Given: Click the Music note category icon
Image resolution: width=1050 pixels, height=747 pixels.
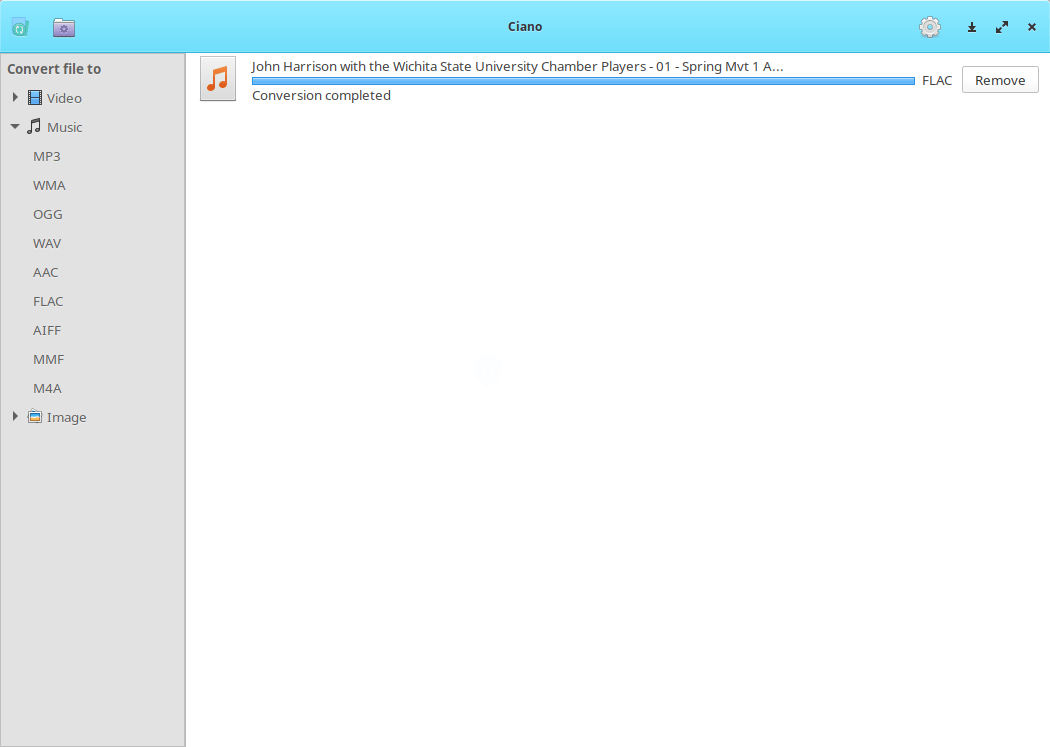Looking at the screenshot, I should pyautogui.click(x=34, y=127).
